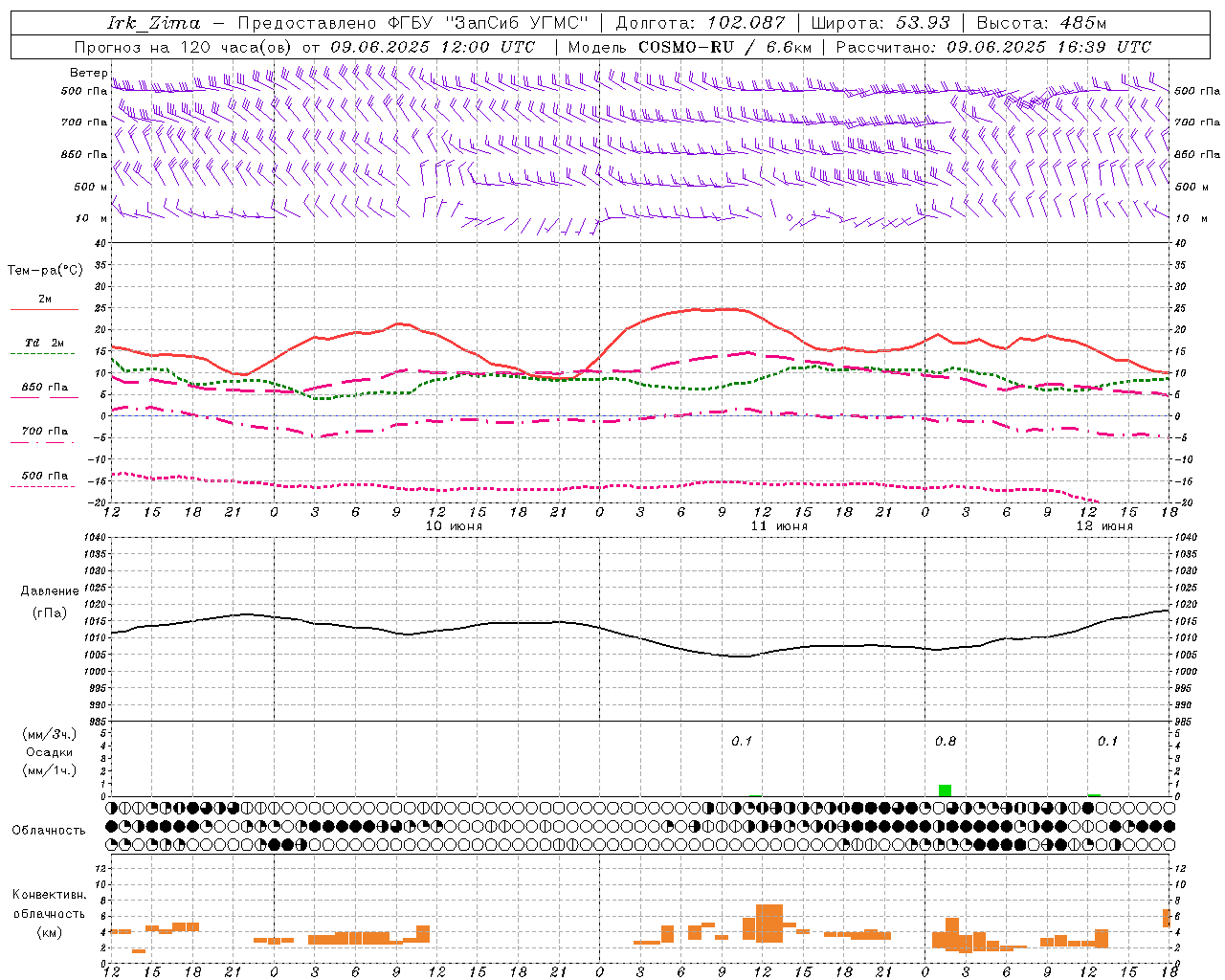
Task: Click the "Высота: 485м" header field
Action: pos(1041,23)
